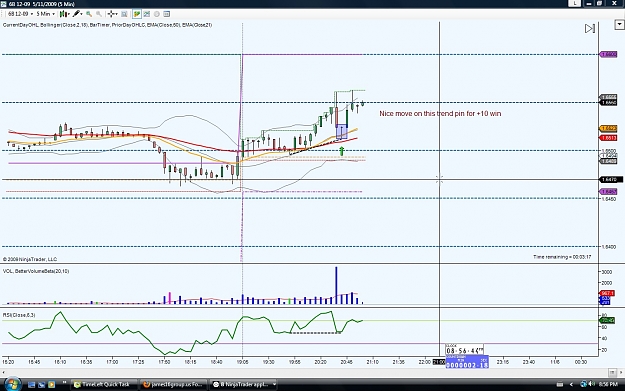Open the 5 Min interval dropdown
Viewport: 625px width, 391px height.
pos(45,14)
